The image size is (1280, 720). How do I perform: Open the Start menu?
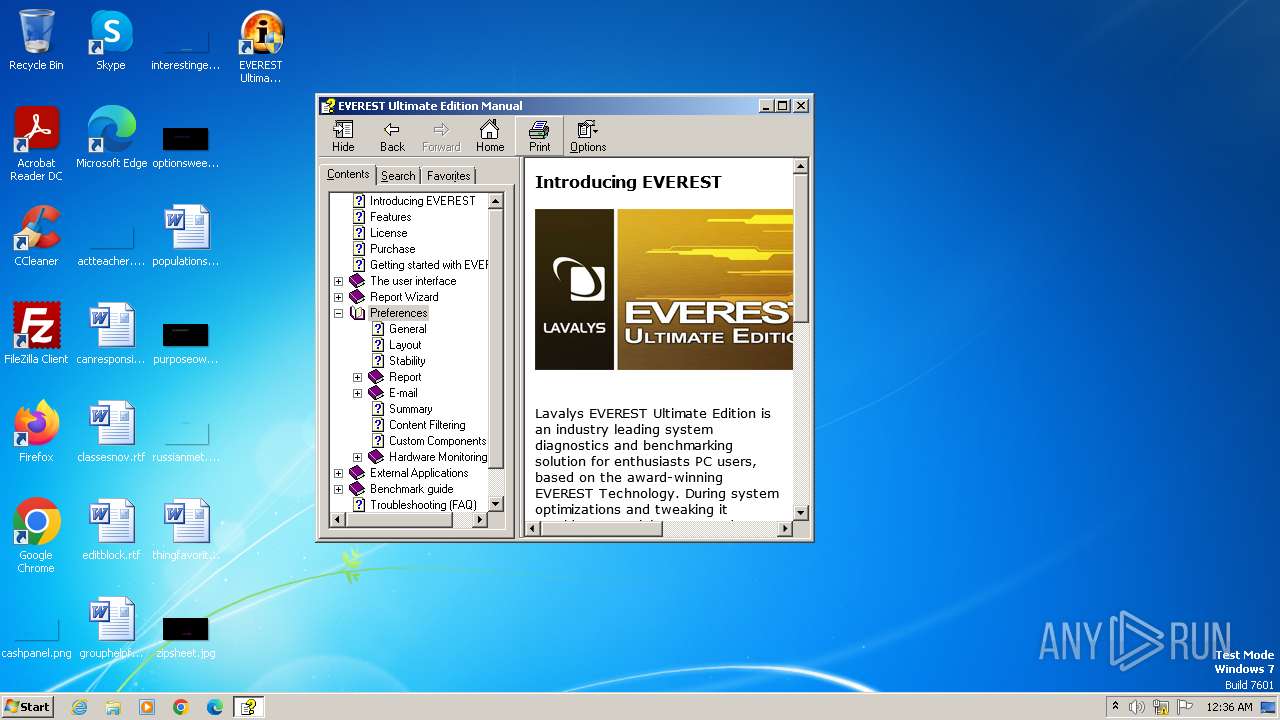click(28, 707)
